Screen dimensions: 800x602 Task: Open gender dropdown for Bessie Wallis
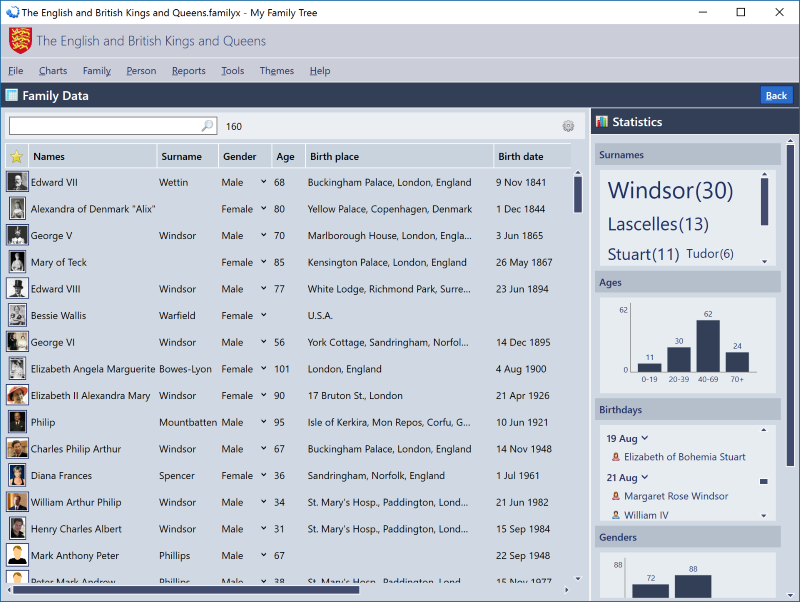[x=264, y=315]
